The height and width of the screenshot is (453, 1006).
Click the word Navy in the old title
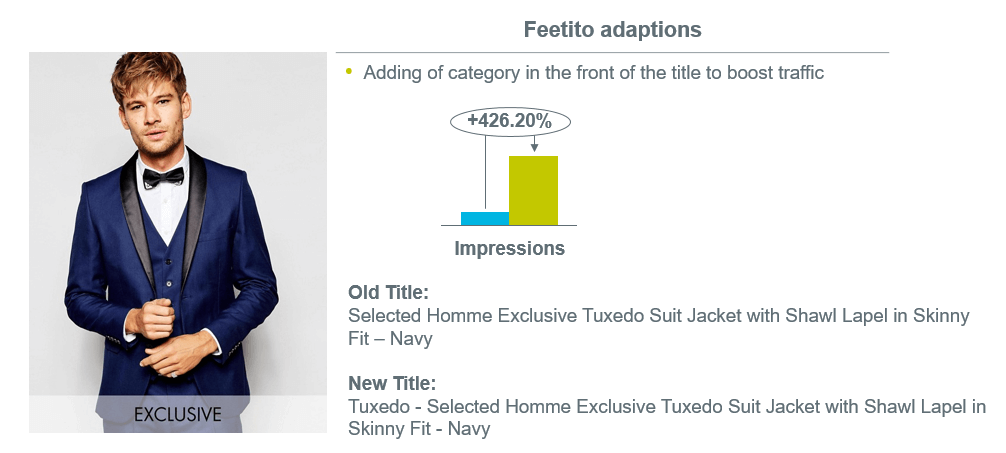[x=411, y=339]
